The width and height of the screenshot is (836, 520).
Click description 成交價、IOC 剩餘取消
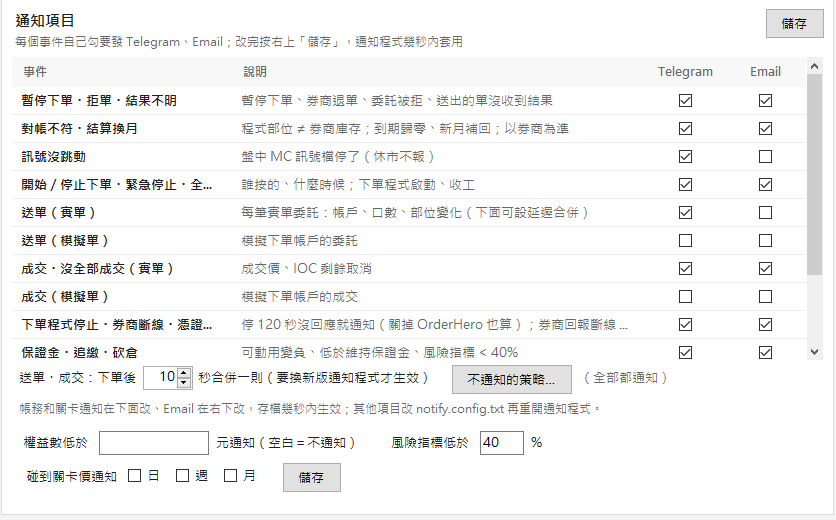(x=307, y=268)
